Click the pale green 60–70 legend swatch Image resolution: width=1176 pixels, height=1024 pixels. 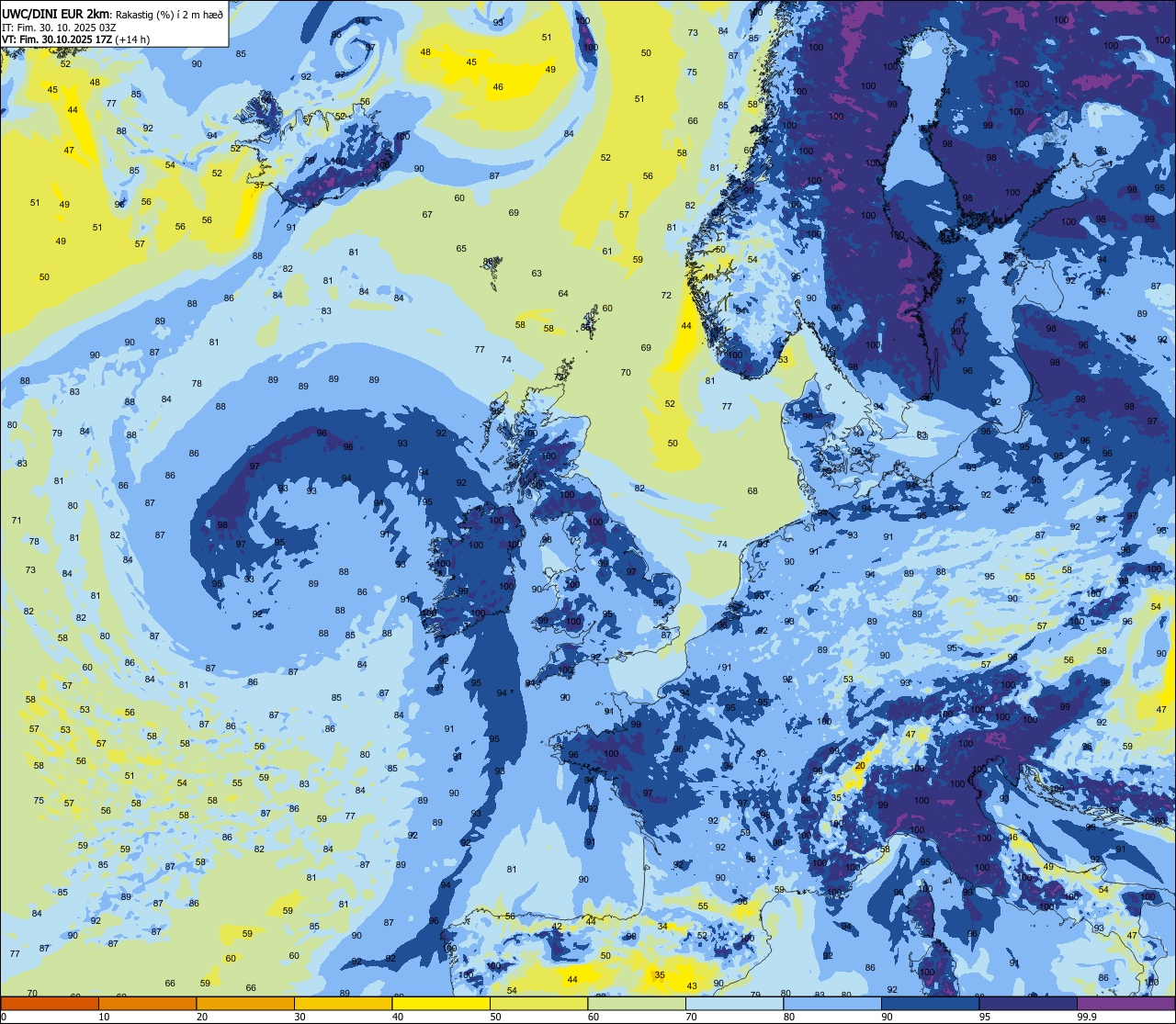click(x=637, y=1004)
